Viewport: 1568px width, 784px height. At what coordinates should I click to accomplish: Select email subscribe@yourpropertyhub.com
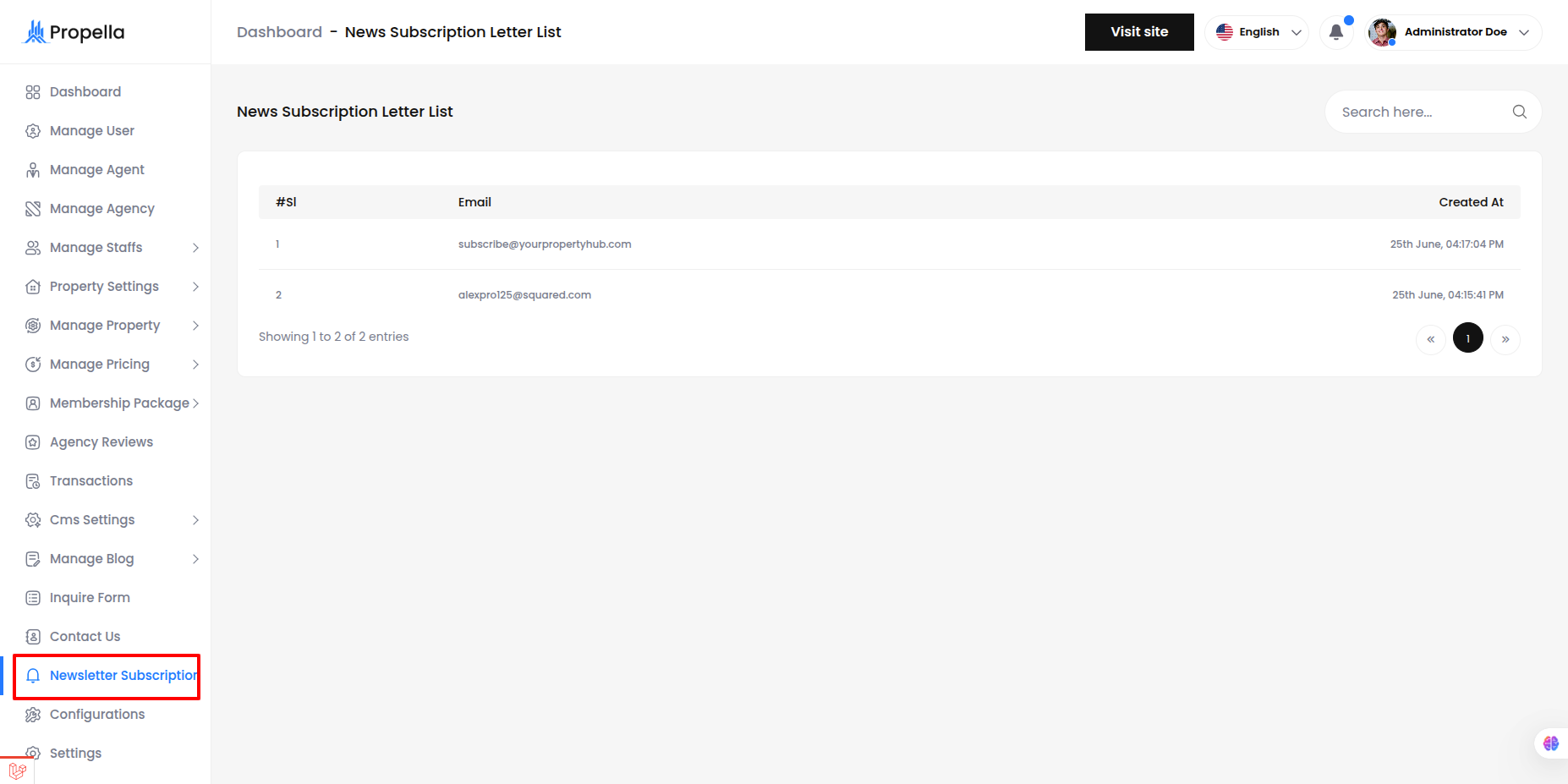point(545,244)
